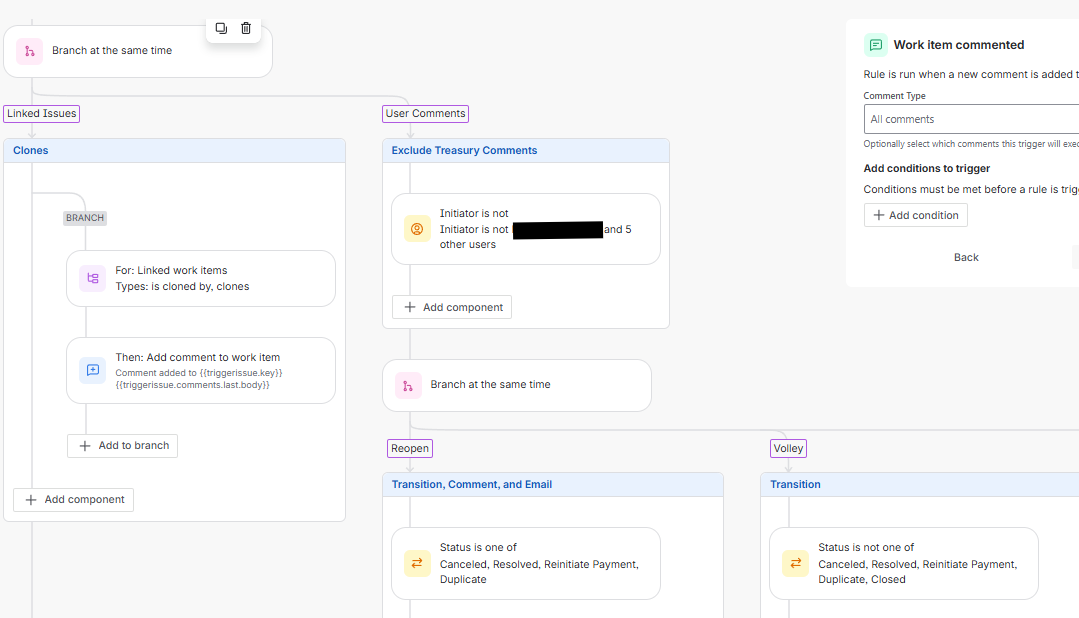Click the Back button
Viewport: 1079px width, 618px height.
(x=966, y=257)
